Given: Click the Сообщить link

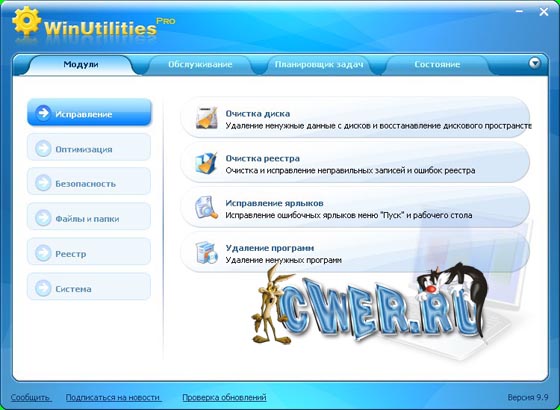Looking at the screenshot, I should (31, 397).
